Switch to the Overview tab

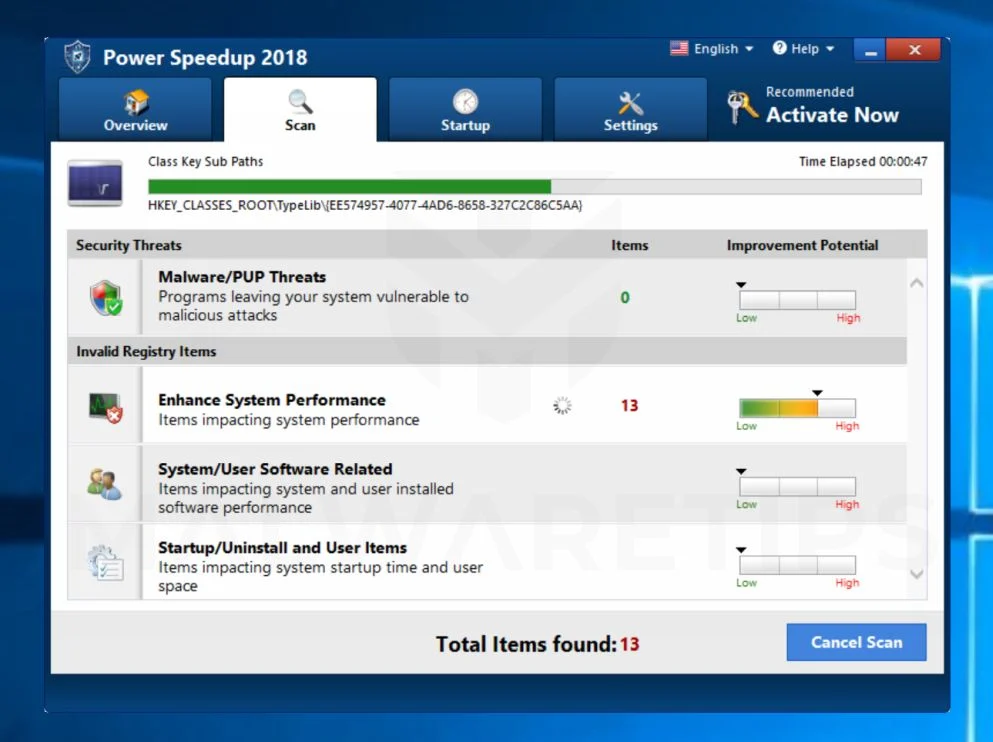click(x=136, y=109)
